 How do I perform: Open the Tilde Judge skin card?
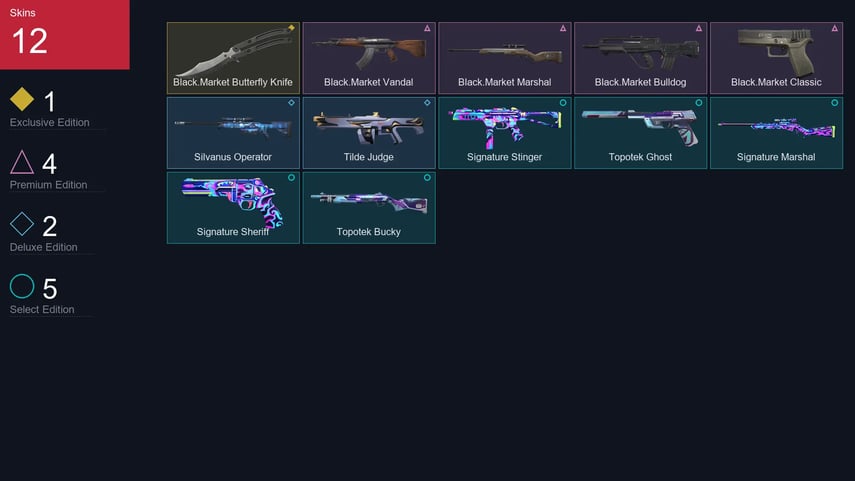(369, 133)
